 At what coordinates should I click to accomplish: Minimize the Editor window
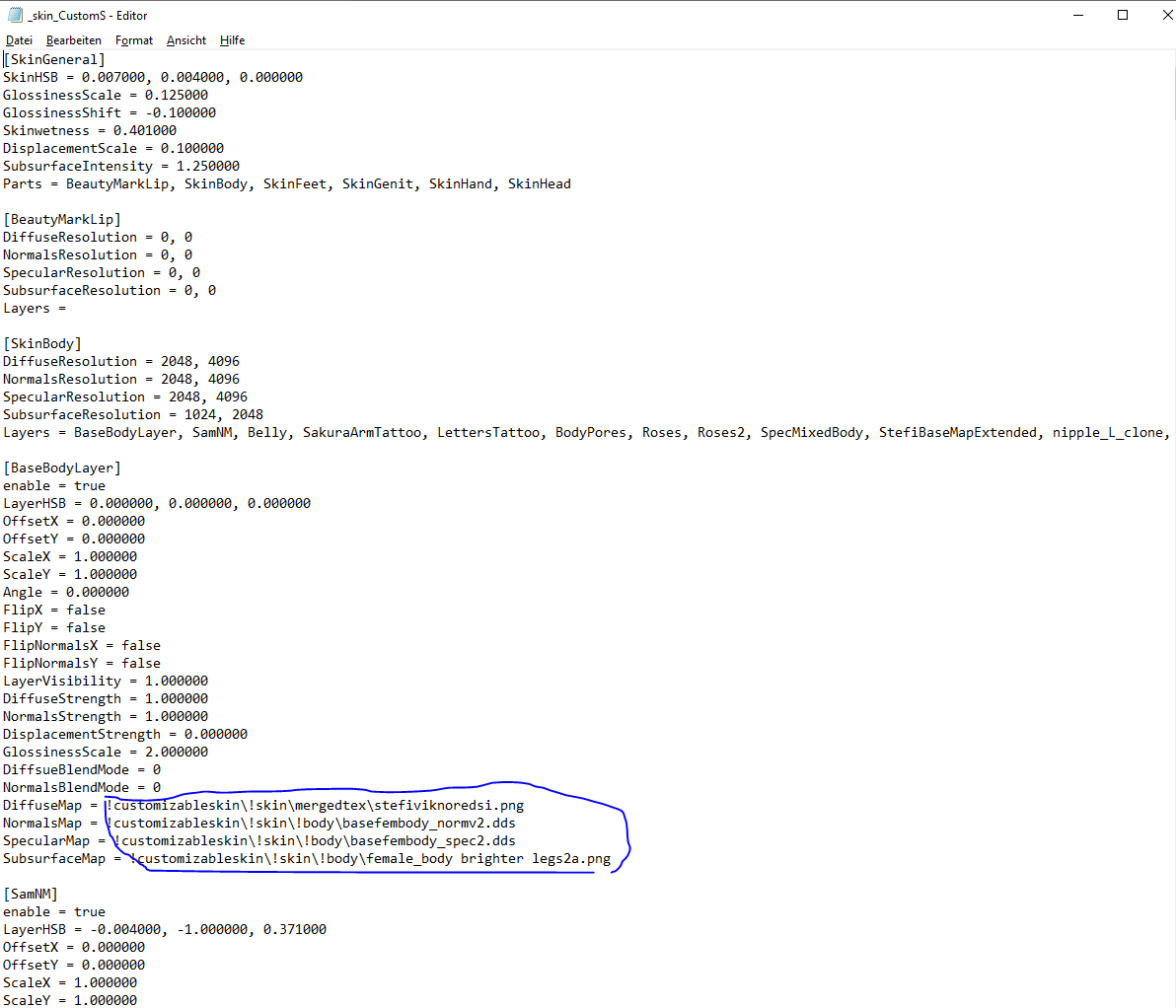pos(1078,15)
